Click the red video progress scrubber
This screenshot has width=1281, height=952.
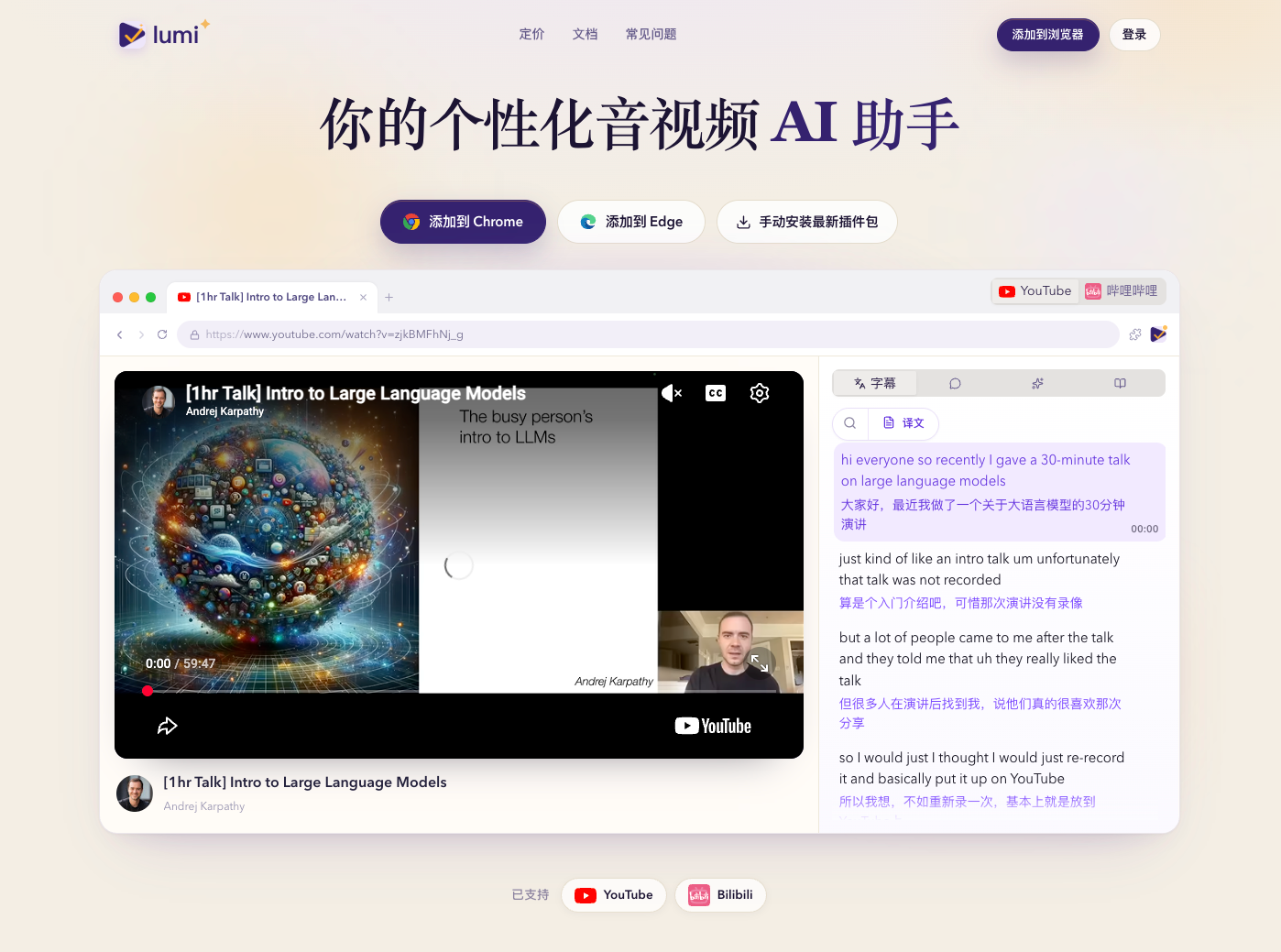pyautogui.click(x=148, y=691)
